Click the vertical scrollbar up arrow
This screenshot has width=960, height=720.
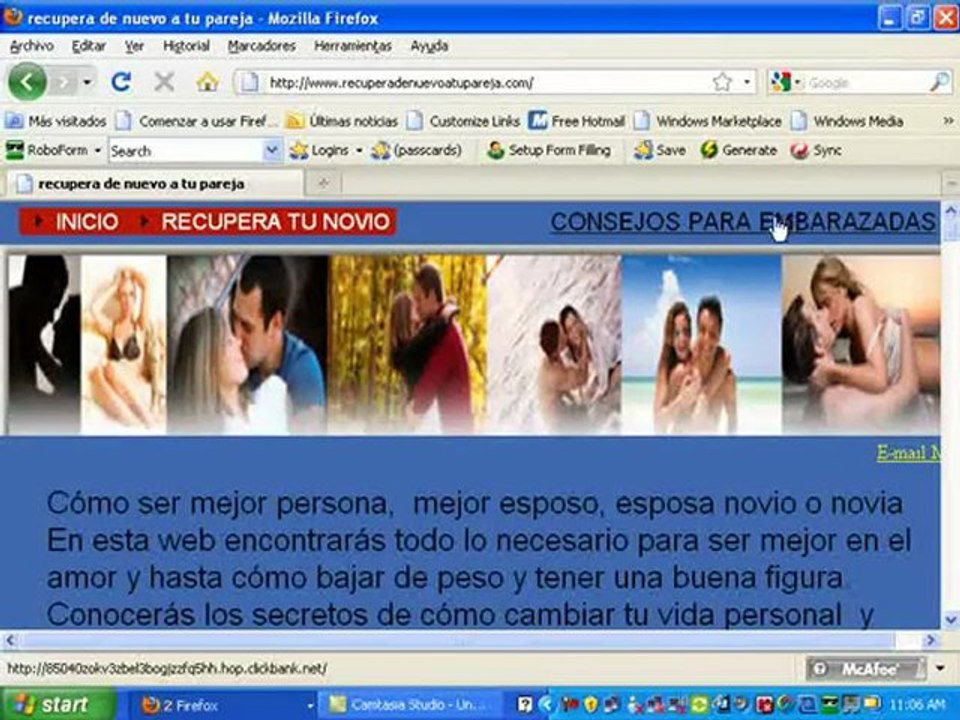click(950, 211)
